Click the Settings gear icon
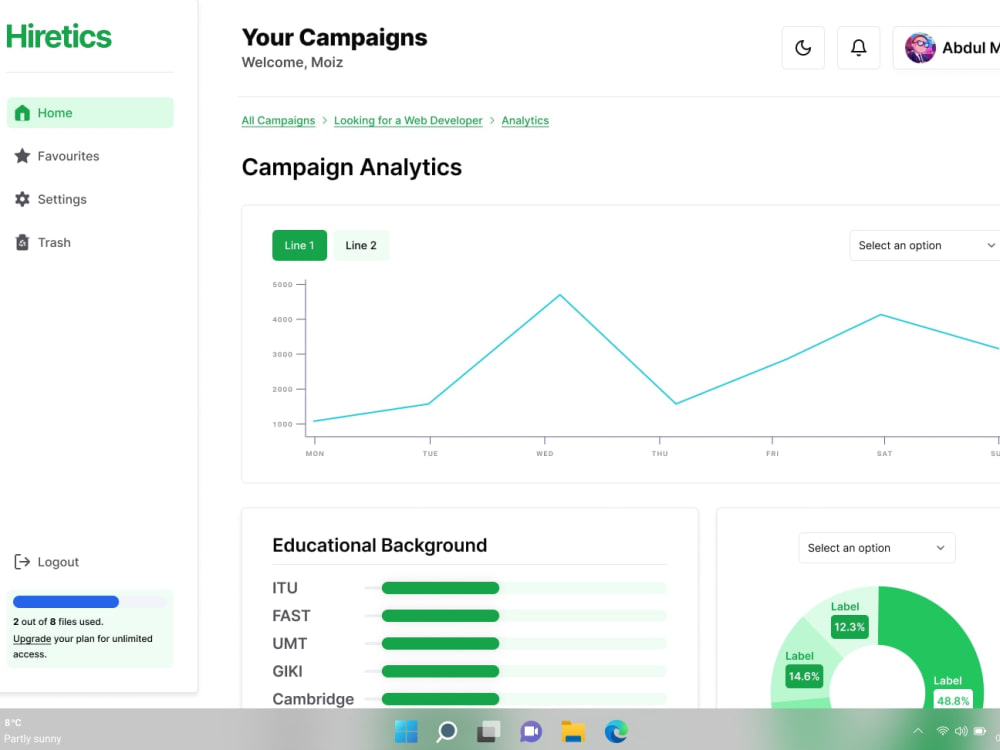1000x750 pixels. click(x=22, y=199)
